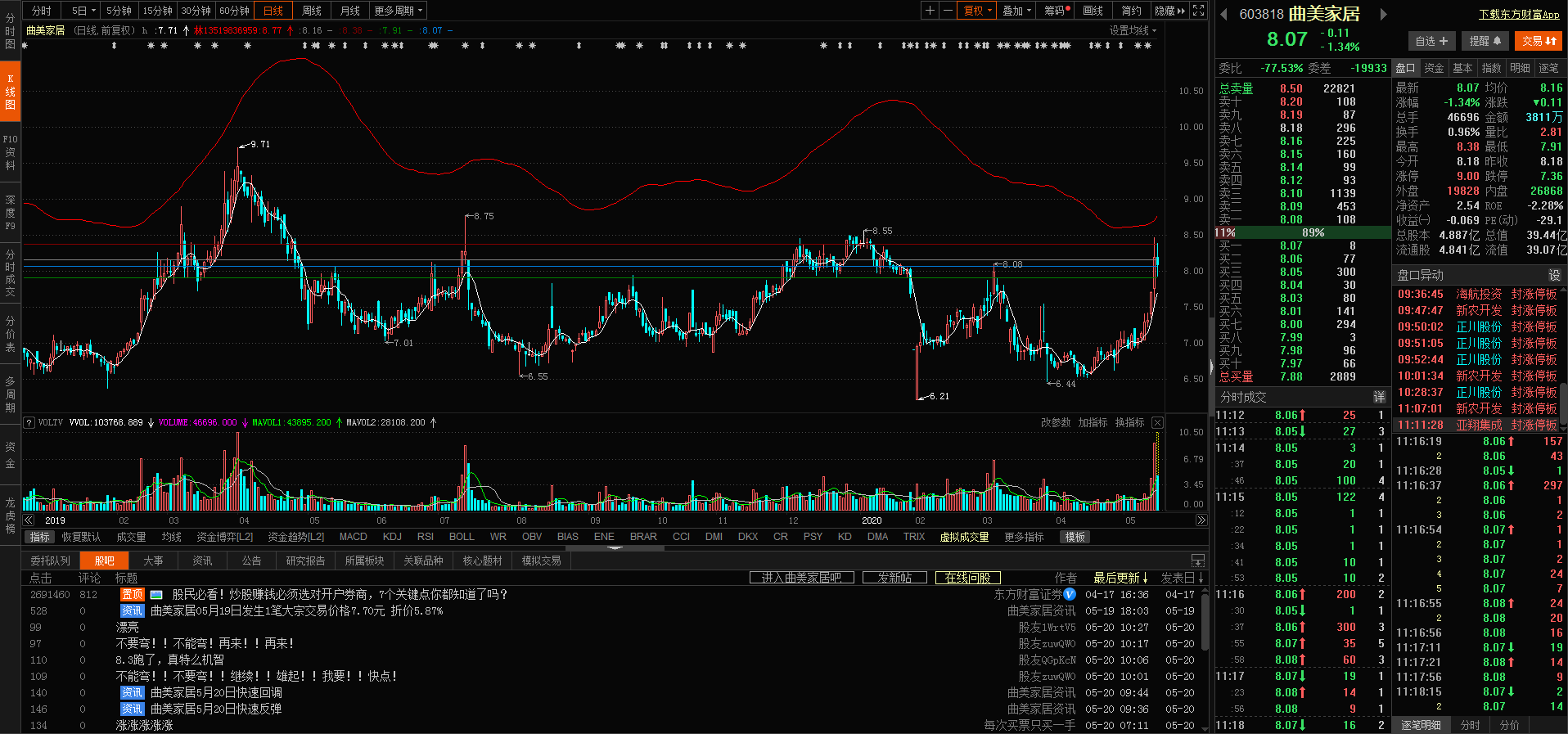Click 换指标 to switch indicator
1568x734 pixels.
coord(1129,422)
